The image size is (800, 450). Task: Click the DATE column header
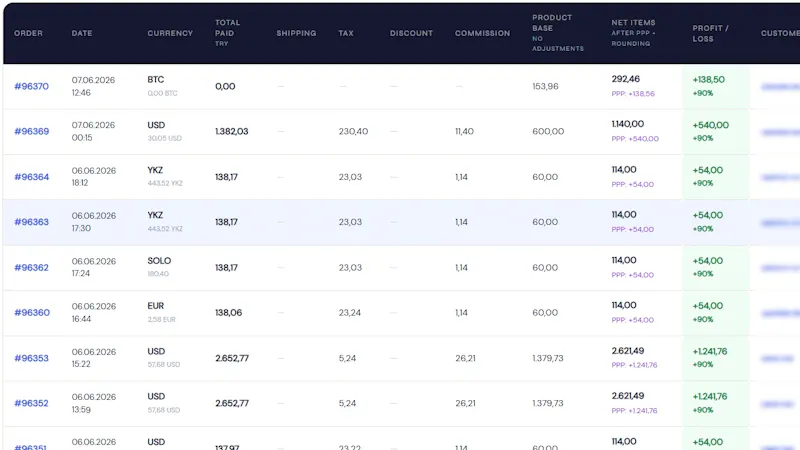(82, 33)
